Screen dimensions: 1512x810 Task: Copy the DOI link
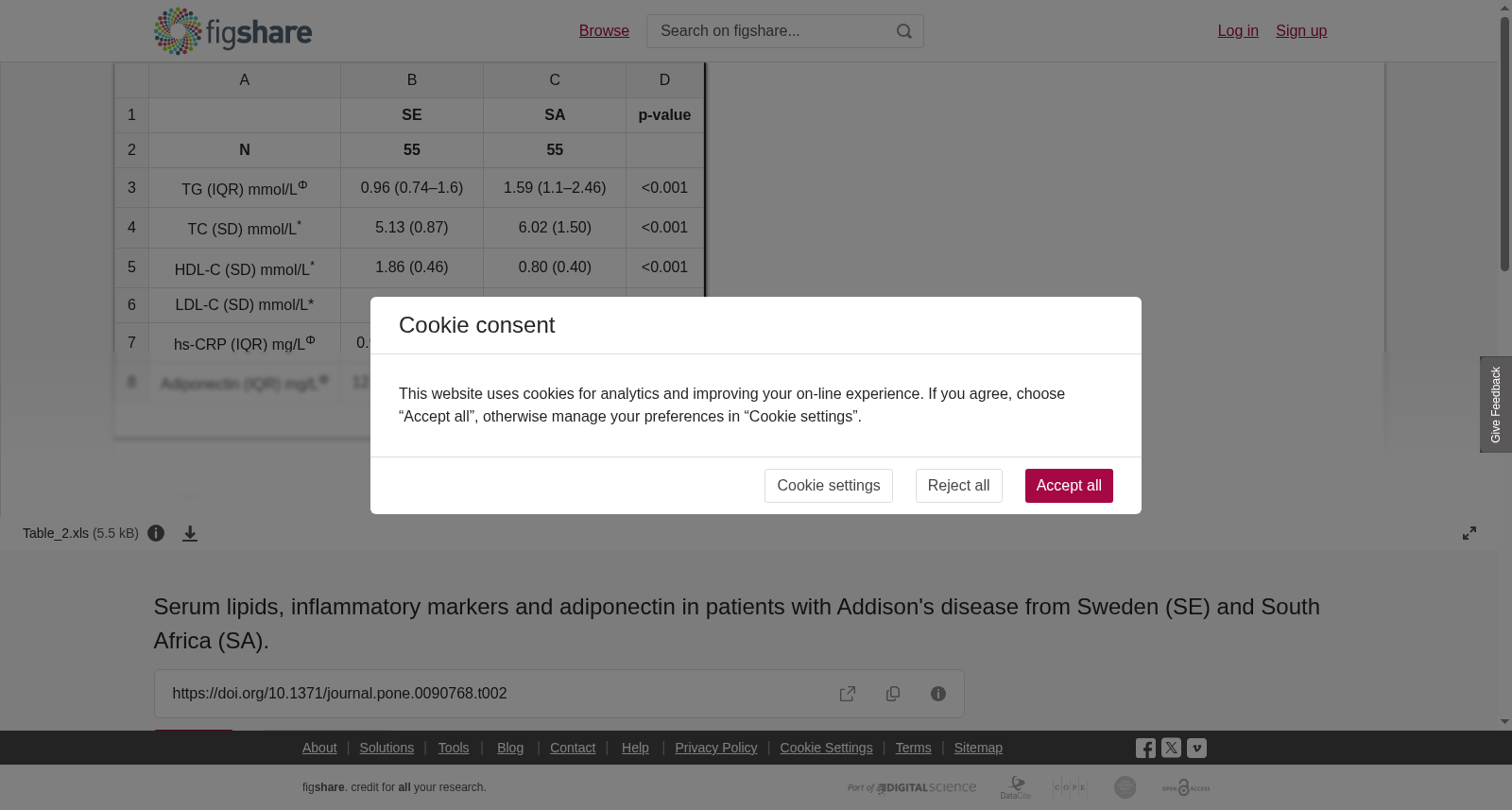(893, 694)
